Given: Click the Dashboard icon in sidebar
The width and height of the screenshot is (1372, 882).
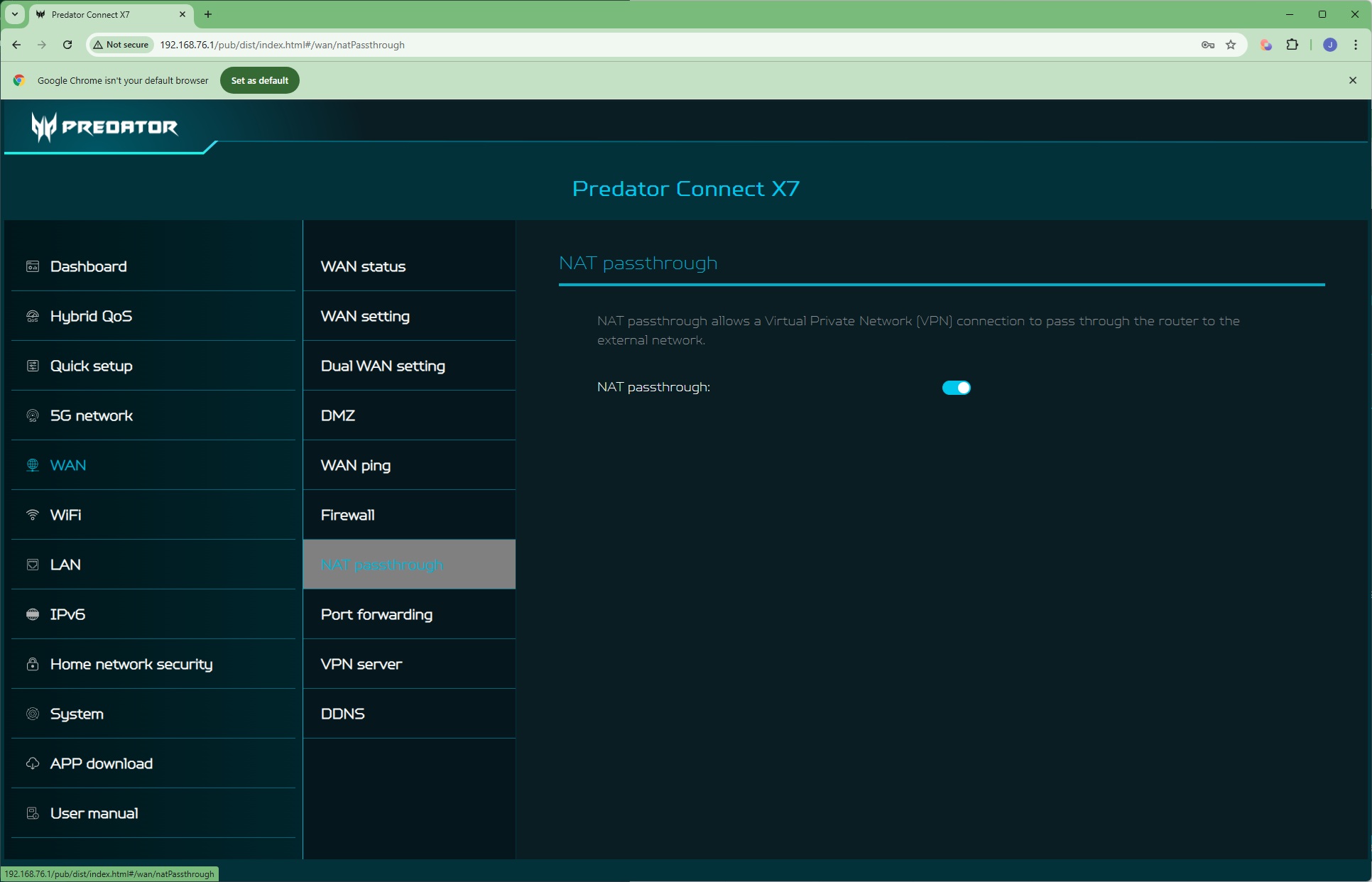Looking at the screenshot, I should (33, 266).
